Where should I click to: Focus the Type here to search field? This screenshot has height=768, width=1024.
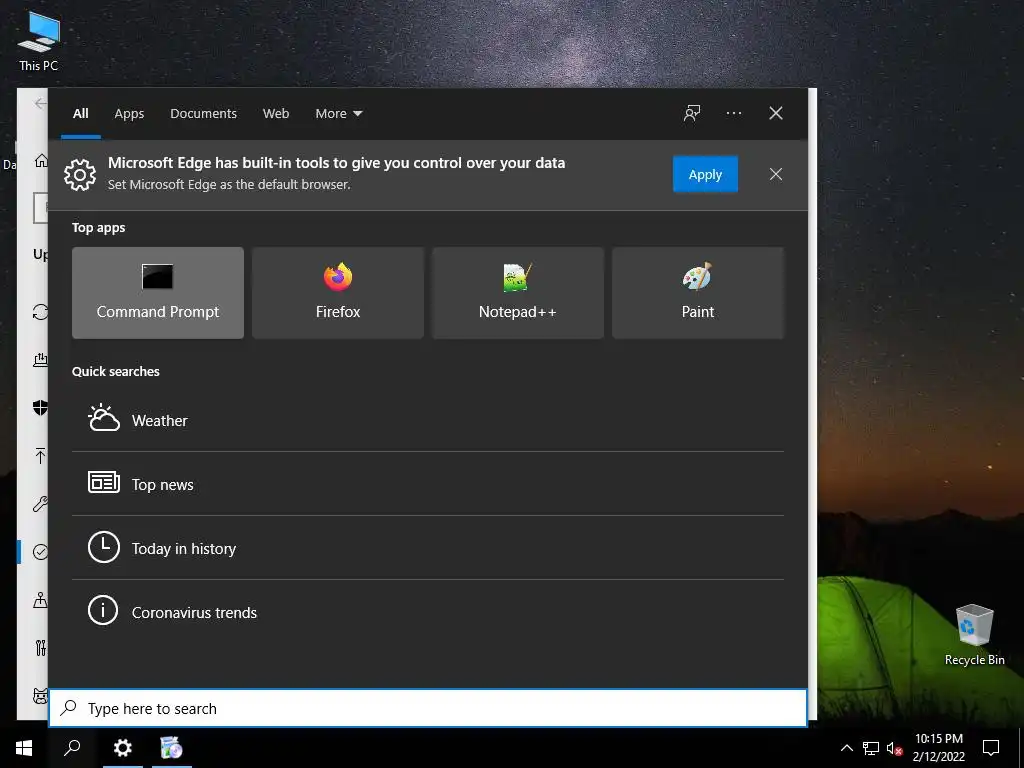(x=428, y=708)
